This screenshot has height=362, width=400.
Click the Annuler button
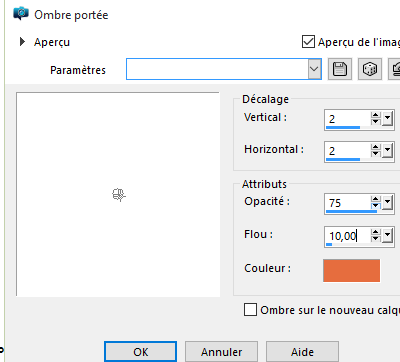221,352
